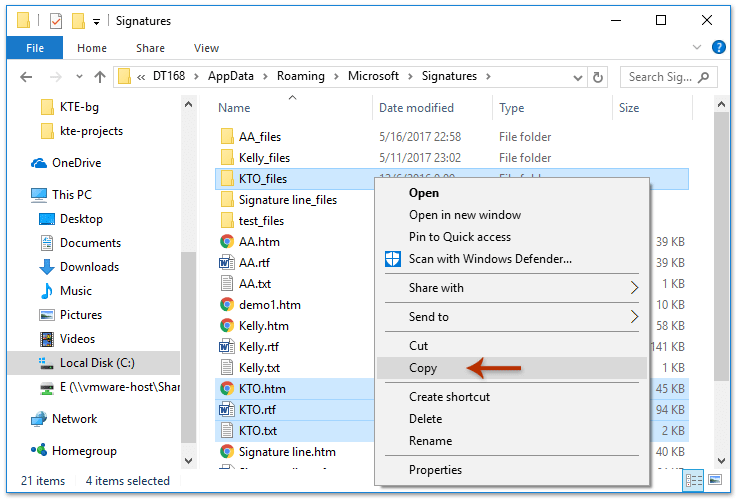Open the View ribbon tab
The height and width of the screenshot is (502, 739).
tap(206, 48)
